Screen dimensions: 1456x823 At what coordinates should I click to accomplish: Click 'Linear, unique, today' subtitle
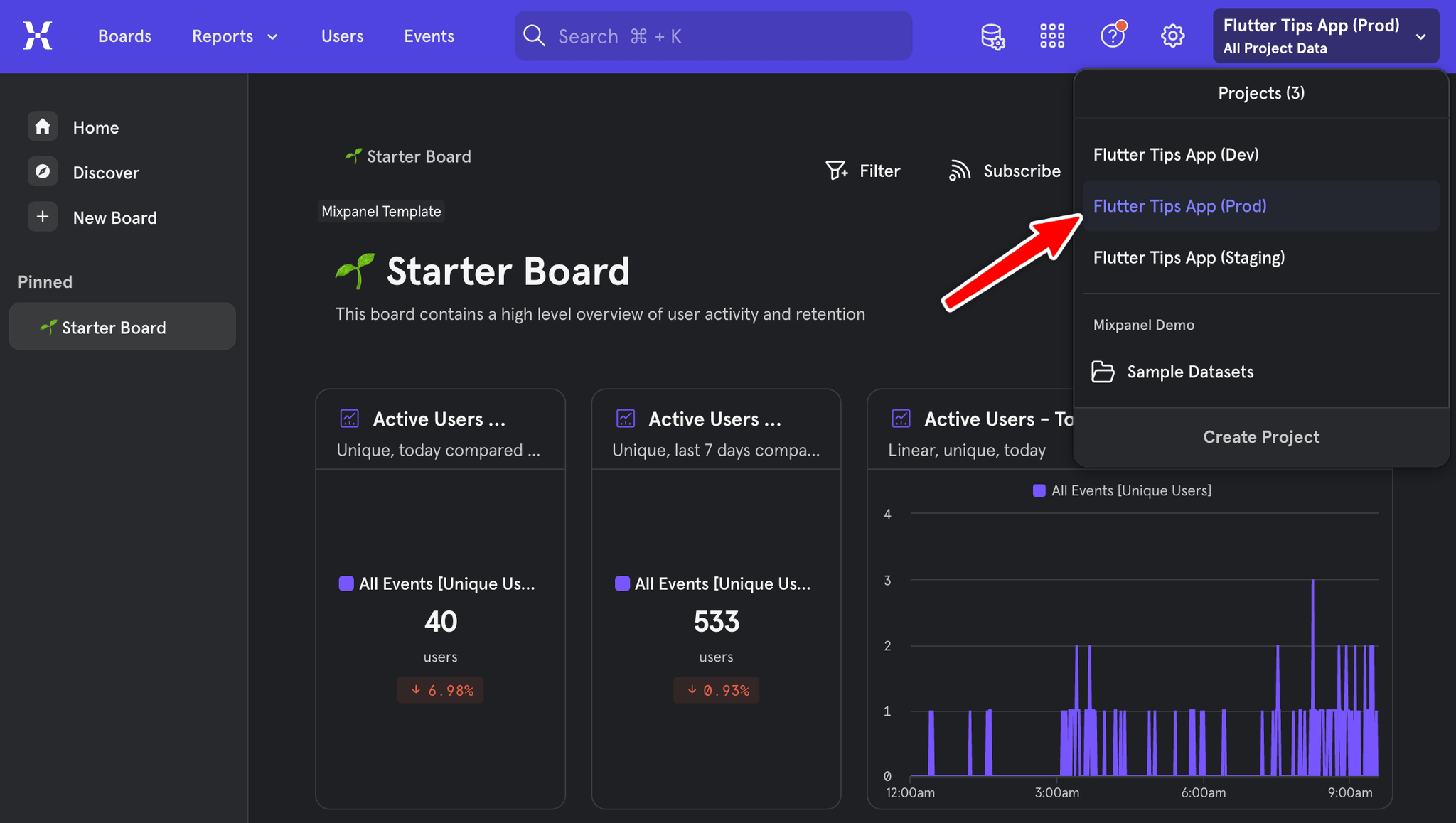[x=967, y=450]
